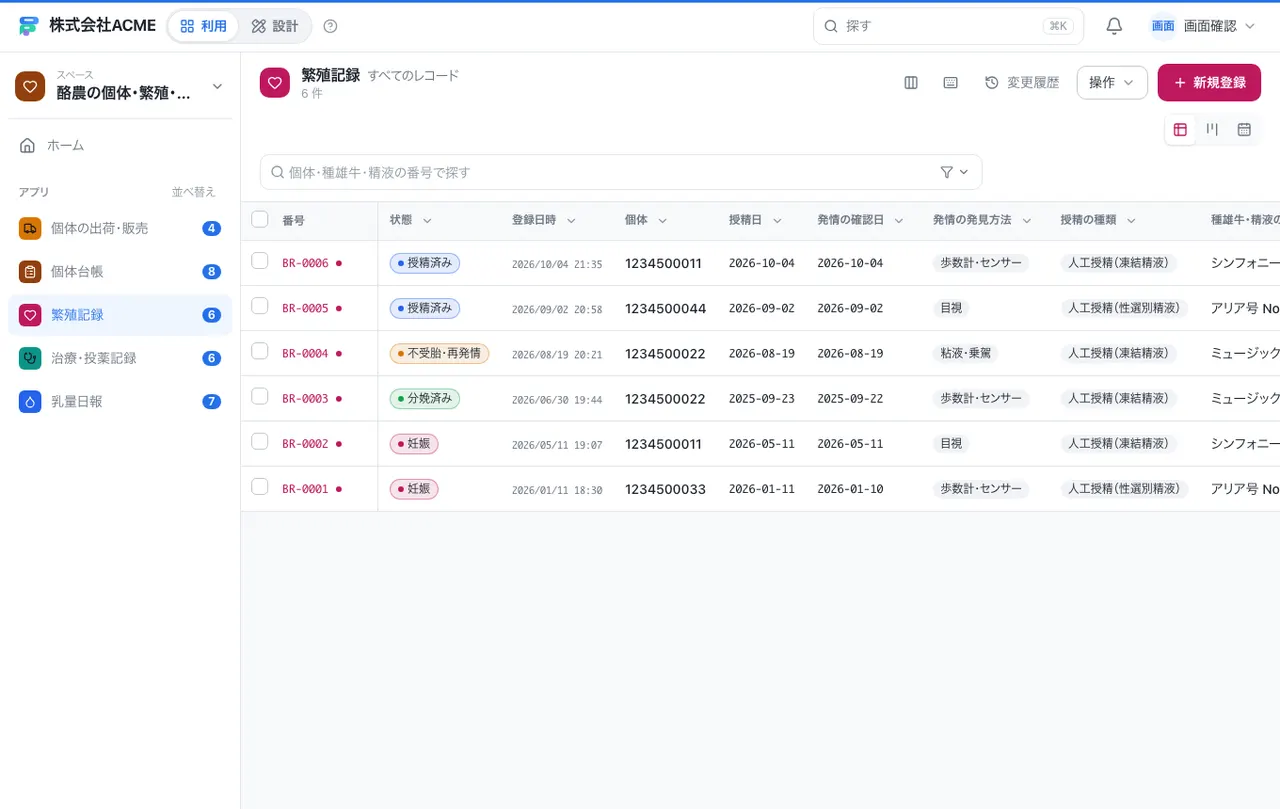Viewport: 1280px width, 809px height.
Task: Click the global 探す search field
Action: pyautogui.click(x=948, y=26)
